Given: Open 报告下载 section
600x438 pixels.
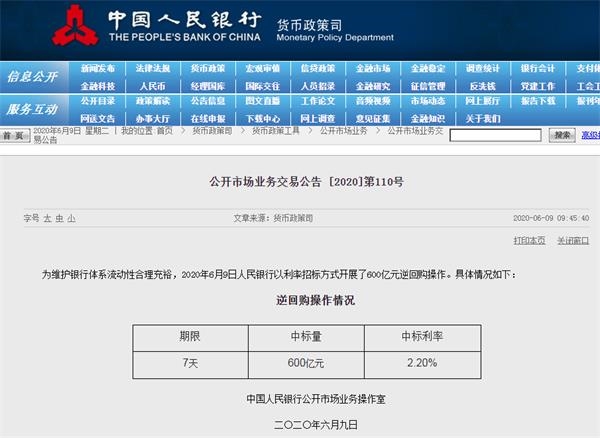Looking at the screenshot, I should coord(538,101).
